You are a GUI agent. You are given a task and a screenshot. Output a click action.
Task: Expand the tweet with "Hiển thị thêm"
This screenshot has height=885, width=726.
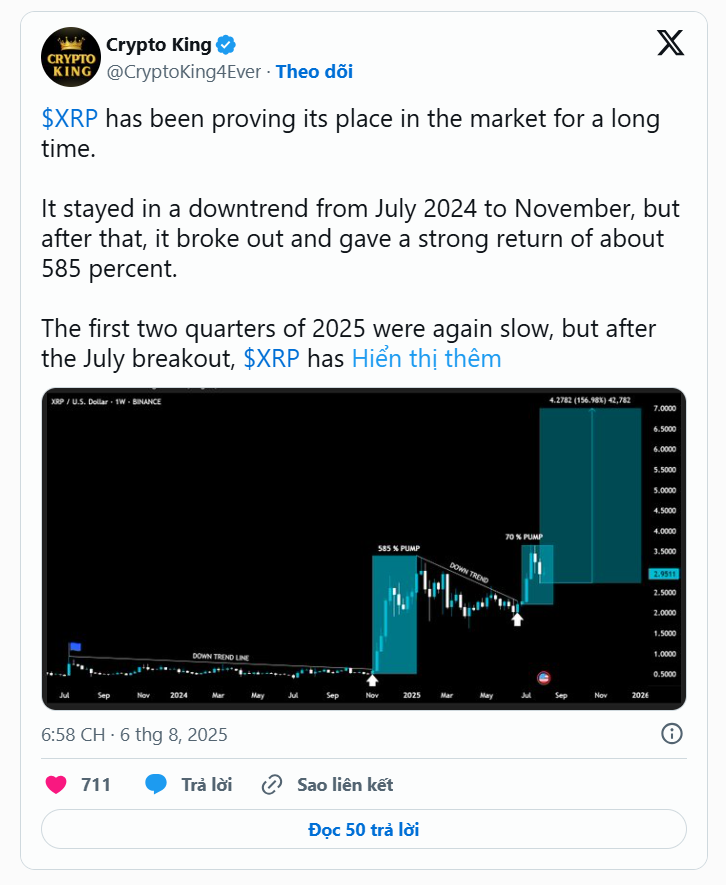tap(426, 359)
